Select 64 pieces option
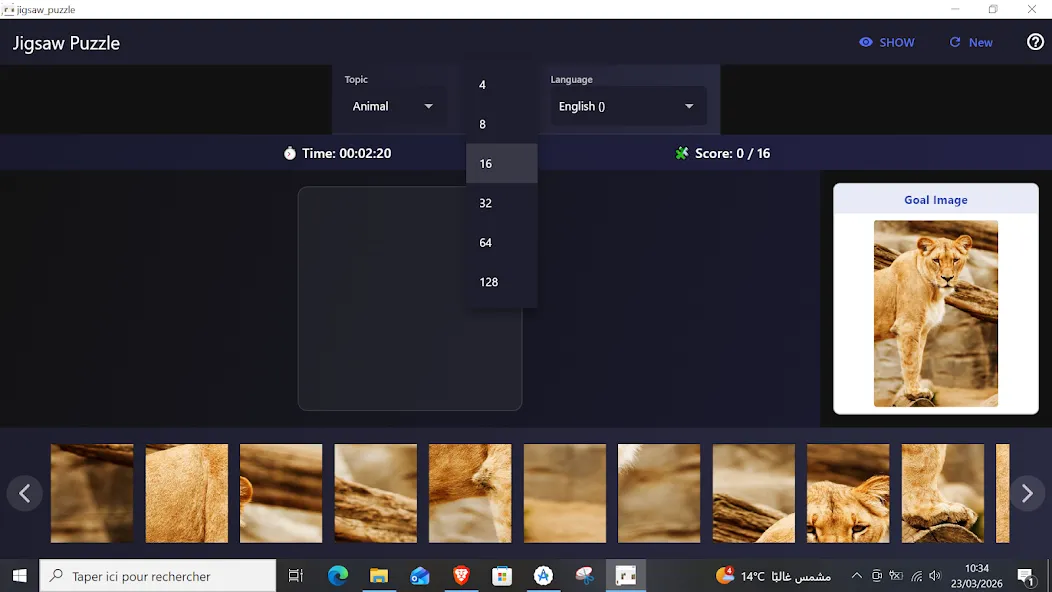Viewport: 1052px width, 592px height. coord(501,242)
